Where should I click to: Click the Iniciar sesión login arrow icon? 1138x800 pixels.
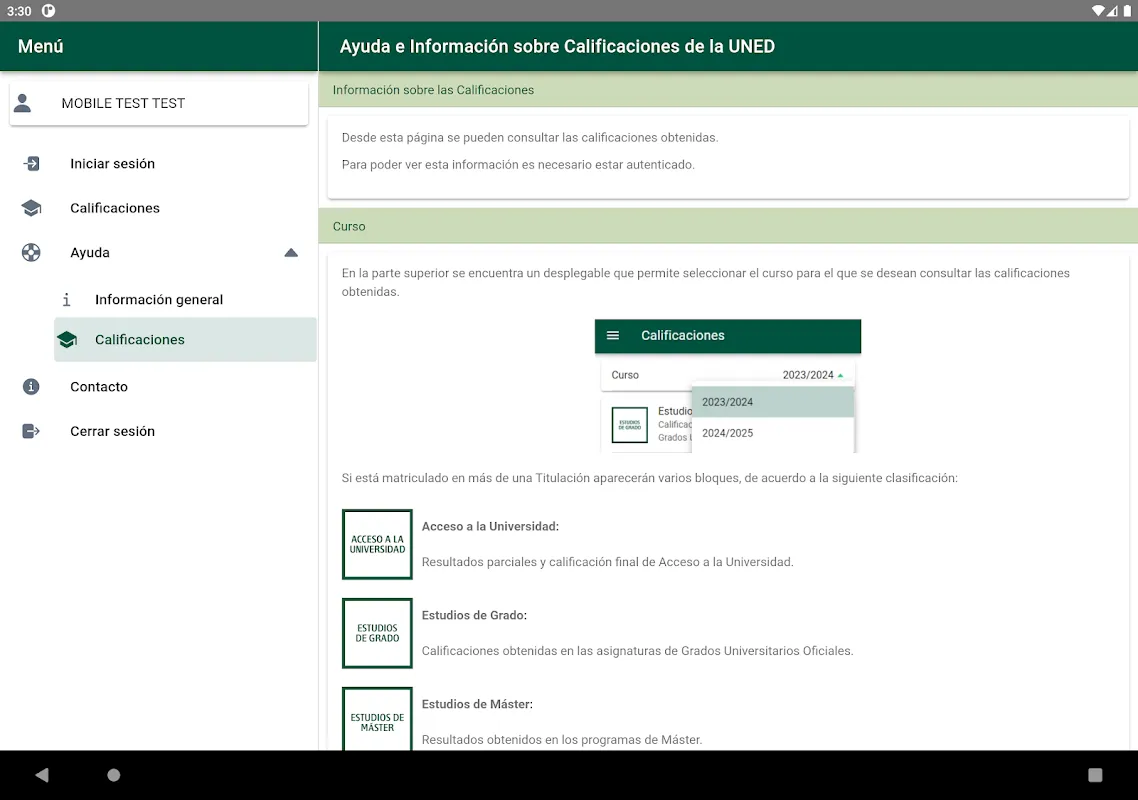pos(31,163)
